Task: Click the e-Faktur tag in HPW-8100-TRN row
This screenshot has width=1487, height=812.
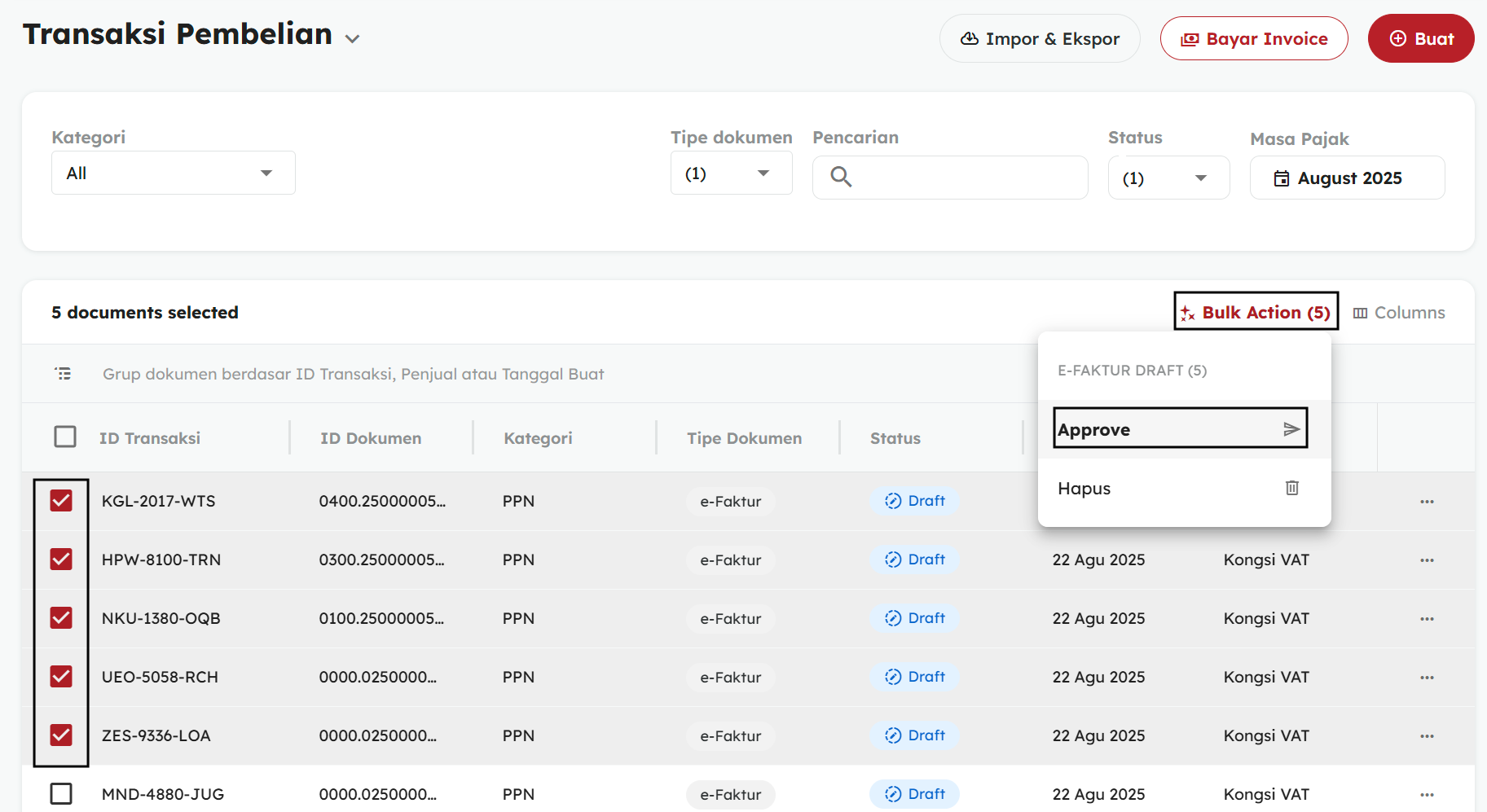Action: coord(731,560)
